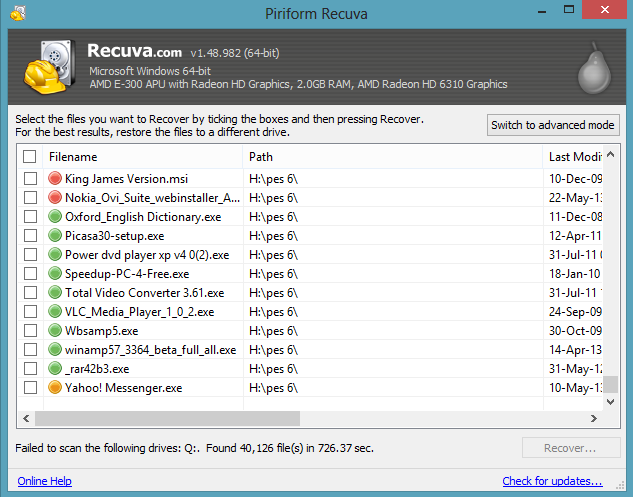Tick the checkbox for Oxford_English Dictionary.exe

tap(30, 216)
